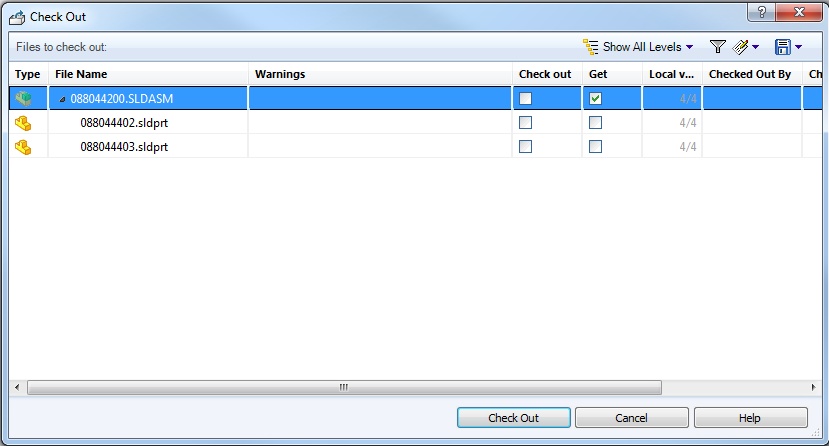
Task: Click the Warnings column header
Action: coord(380,75)
